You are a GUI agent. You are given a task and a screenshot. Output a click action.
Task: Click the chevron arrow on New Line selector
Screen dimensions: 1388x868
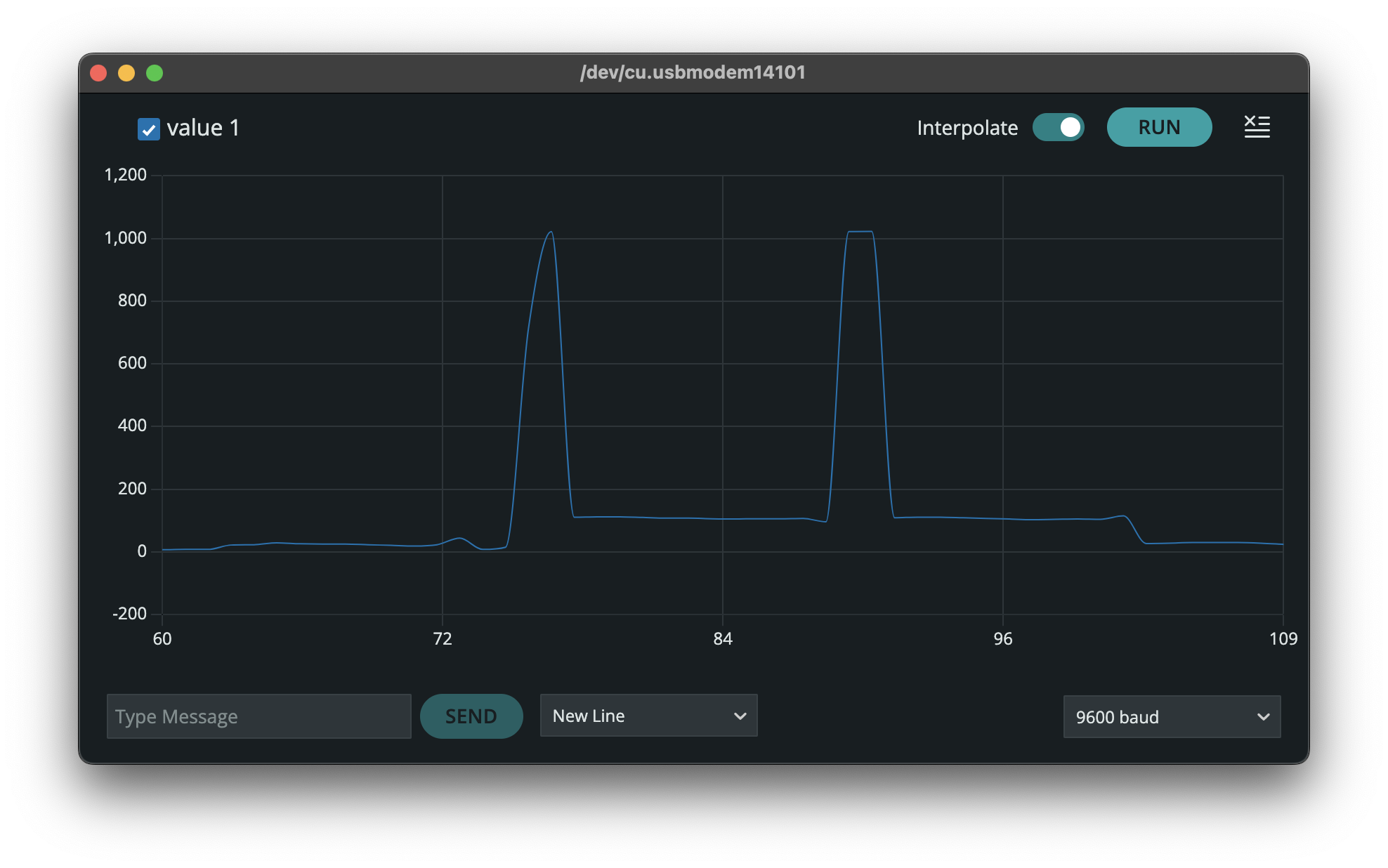tap(740, 716)
